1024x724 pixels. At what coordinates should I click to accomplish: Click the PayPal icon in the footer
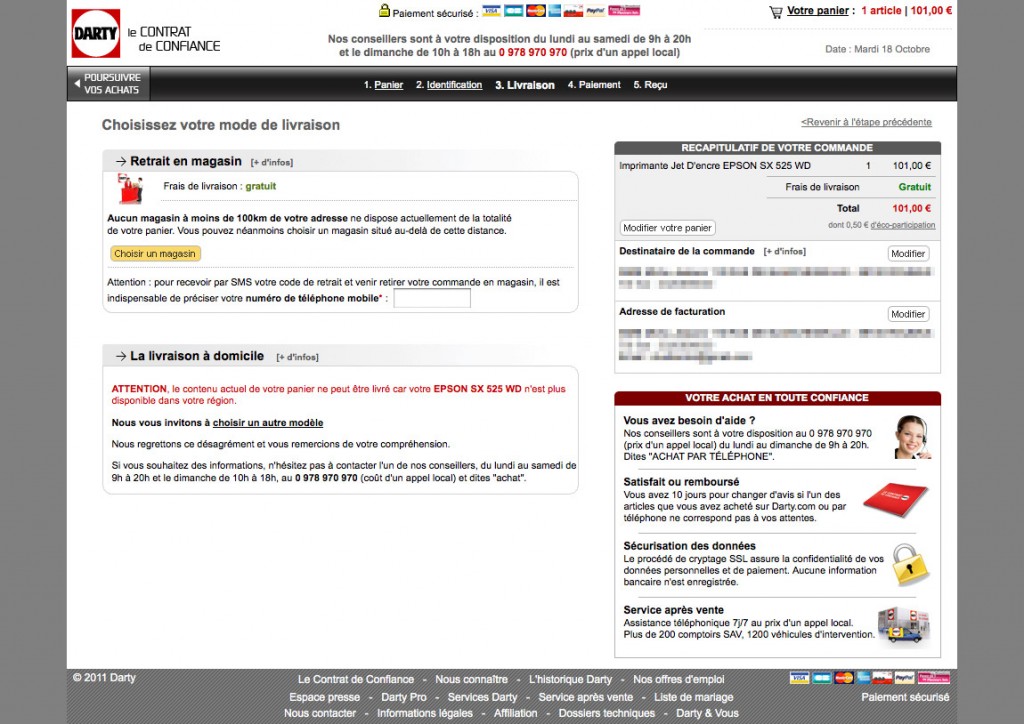pos(904,678)
